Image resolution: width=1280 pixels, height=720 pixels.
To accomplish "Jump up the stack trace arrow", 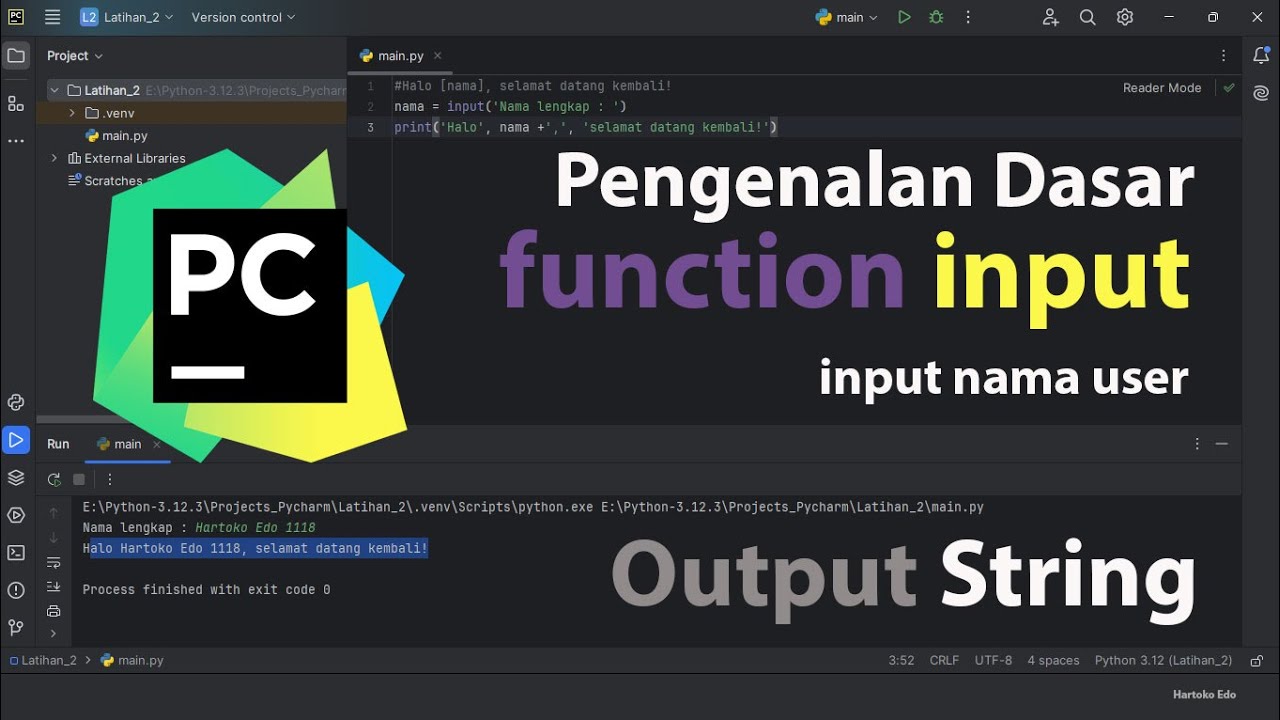I will point(54,513).
